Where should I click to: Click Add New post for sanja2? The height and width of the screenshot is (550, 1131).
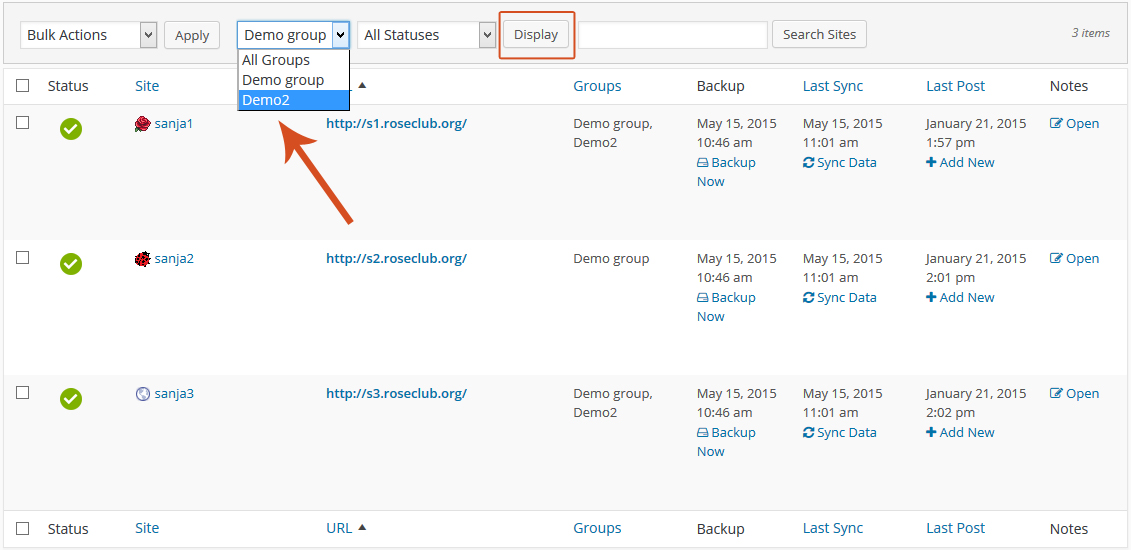(x=960, y=297)
